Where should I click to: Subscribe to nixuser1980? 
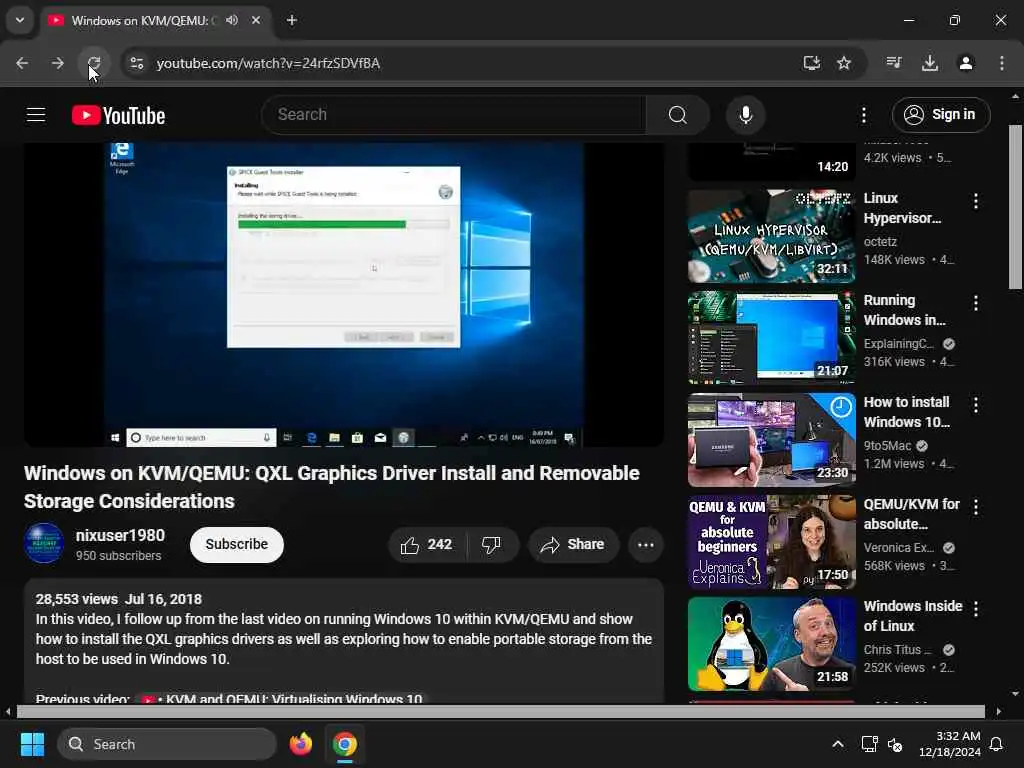pyautogui.click(x=236, y=544)
